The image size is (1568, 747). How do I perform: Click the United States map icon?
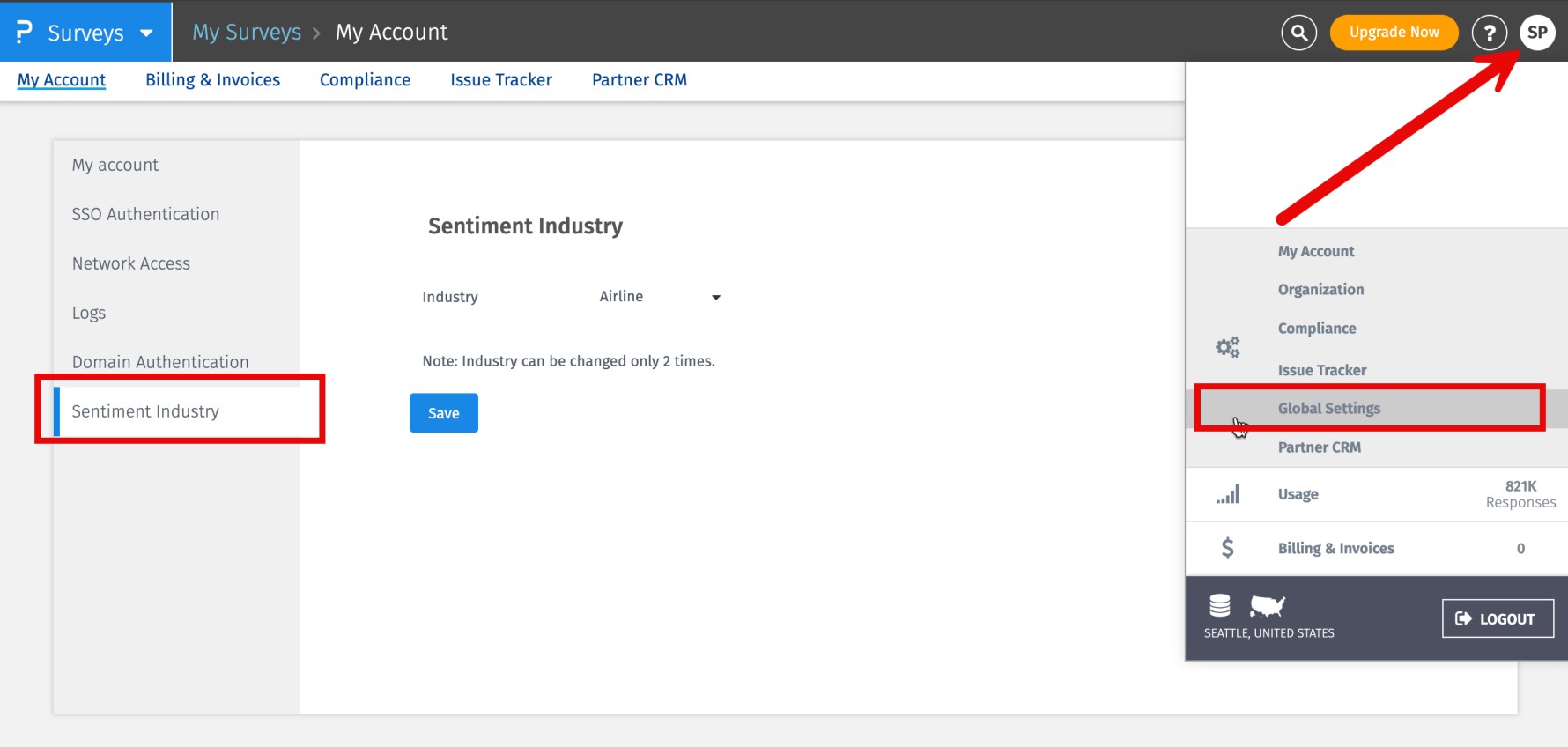(x=1268, y=606)
